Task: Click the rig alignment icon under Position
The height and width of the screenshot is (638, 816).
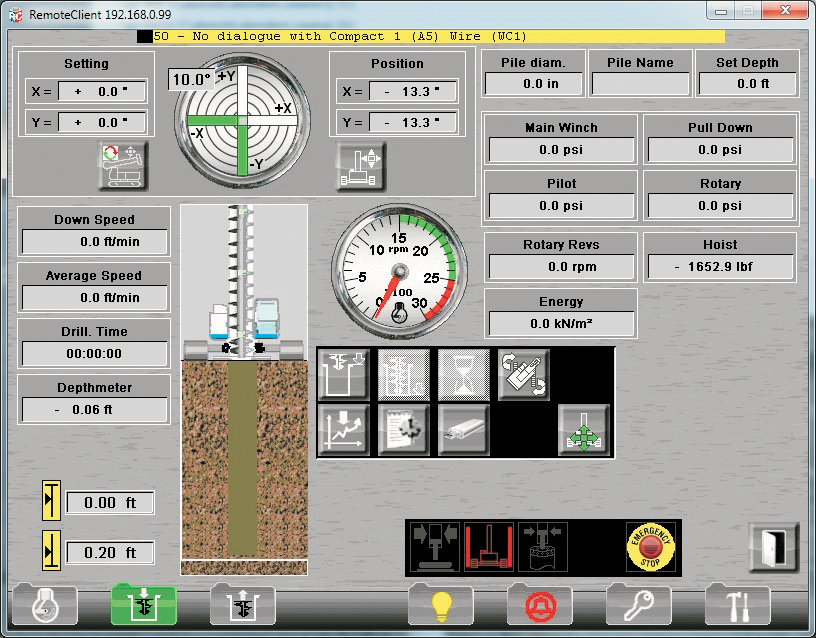Action: coord(361,165)
